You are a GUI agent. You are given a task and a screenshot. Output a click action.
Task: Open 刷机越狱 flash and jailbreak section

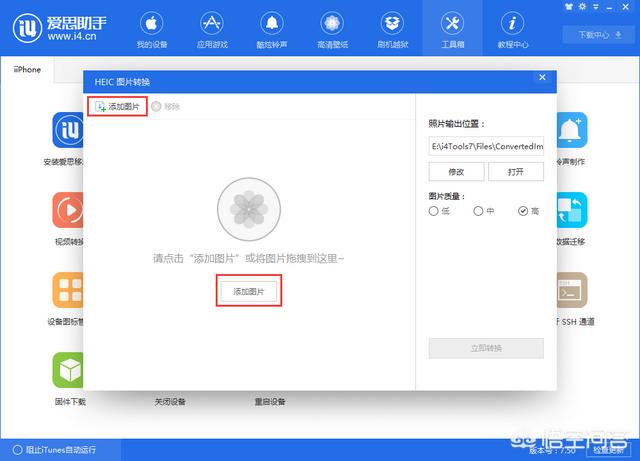[x=391, y=29]
